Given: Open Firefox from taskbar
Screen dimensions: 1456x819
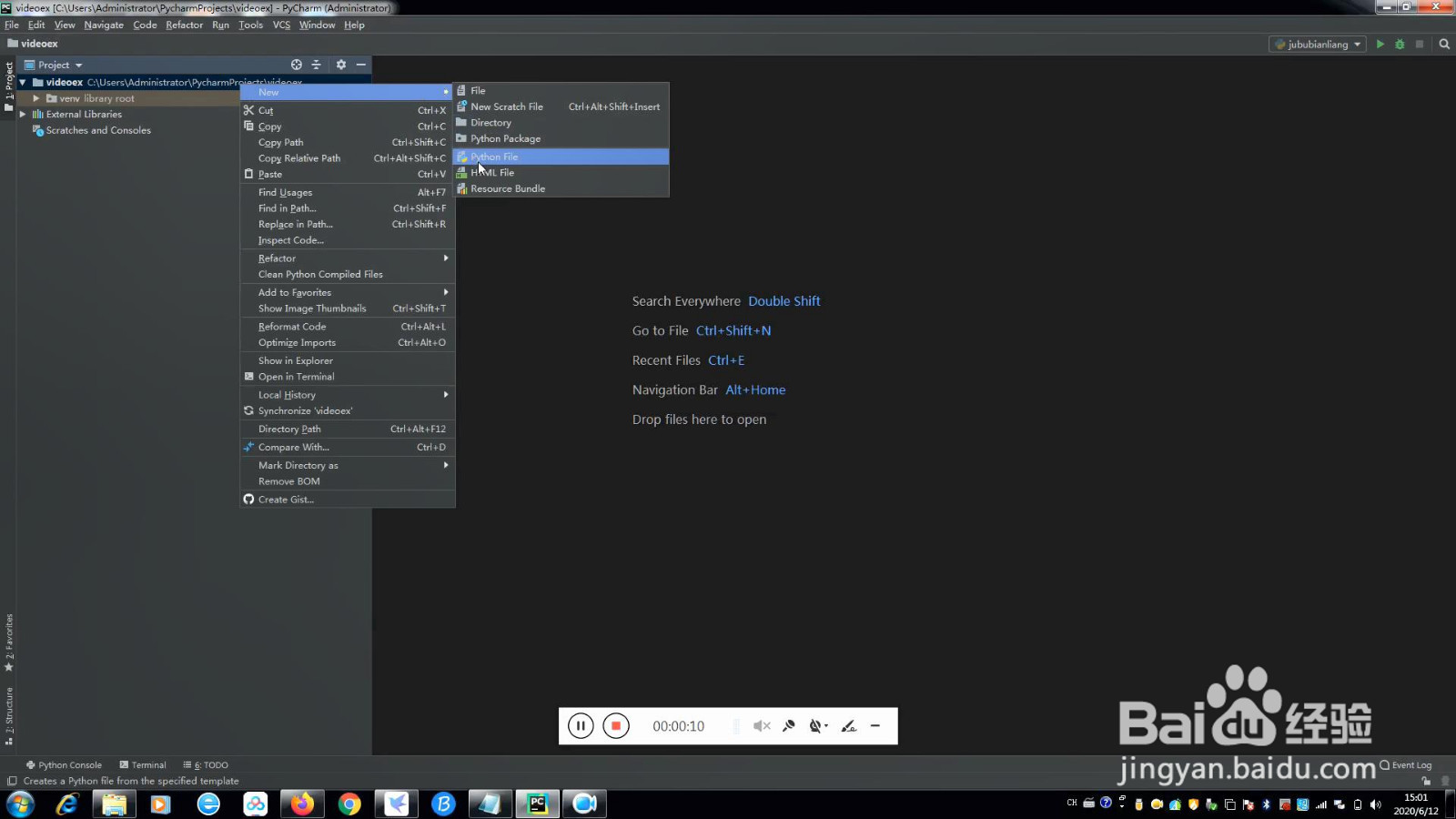Looking at the screenshot, I should [302, 804].
